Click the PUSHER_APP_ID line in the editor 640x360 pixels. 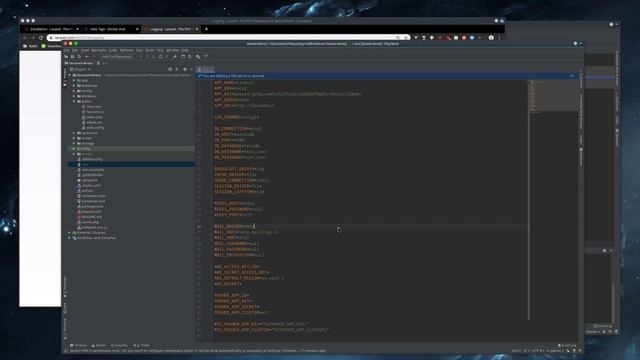pos(232,295)
